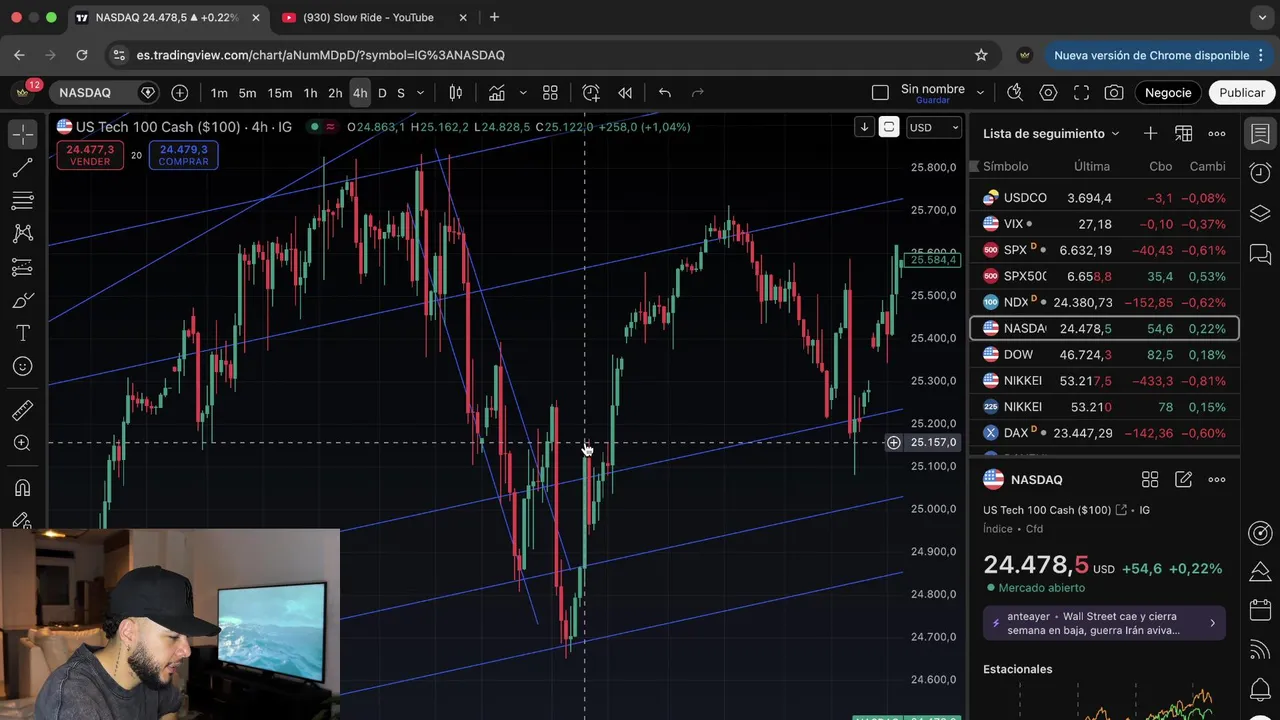Take a chart snapshot with camera icon
1280x720 pixels.
pos(1114,93)
